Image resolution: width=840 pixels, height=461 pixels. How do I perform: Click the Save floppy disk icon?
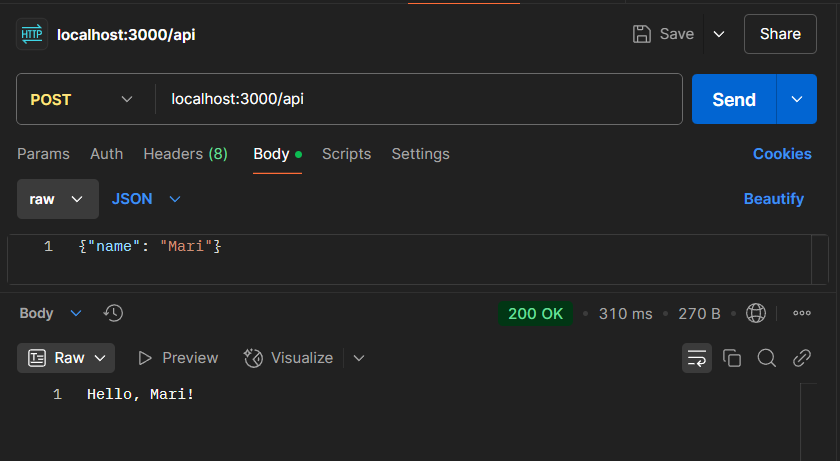[x=641, y=34]
